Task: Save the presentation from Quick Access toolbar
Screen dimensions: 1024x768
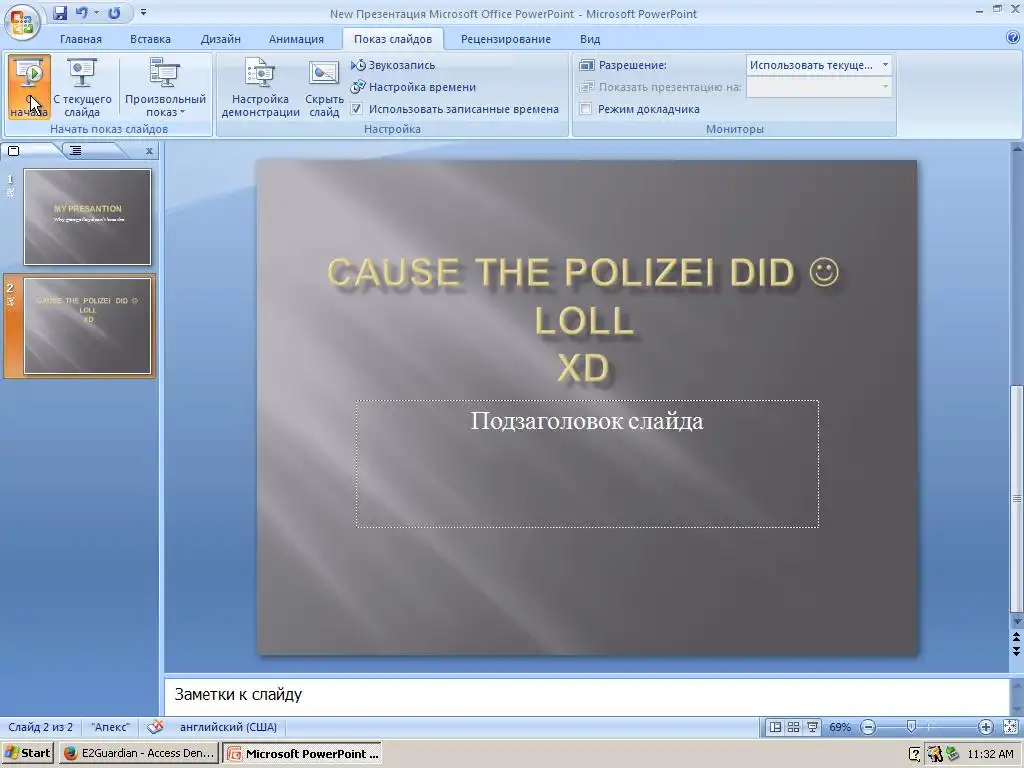Action: [60, 12]
